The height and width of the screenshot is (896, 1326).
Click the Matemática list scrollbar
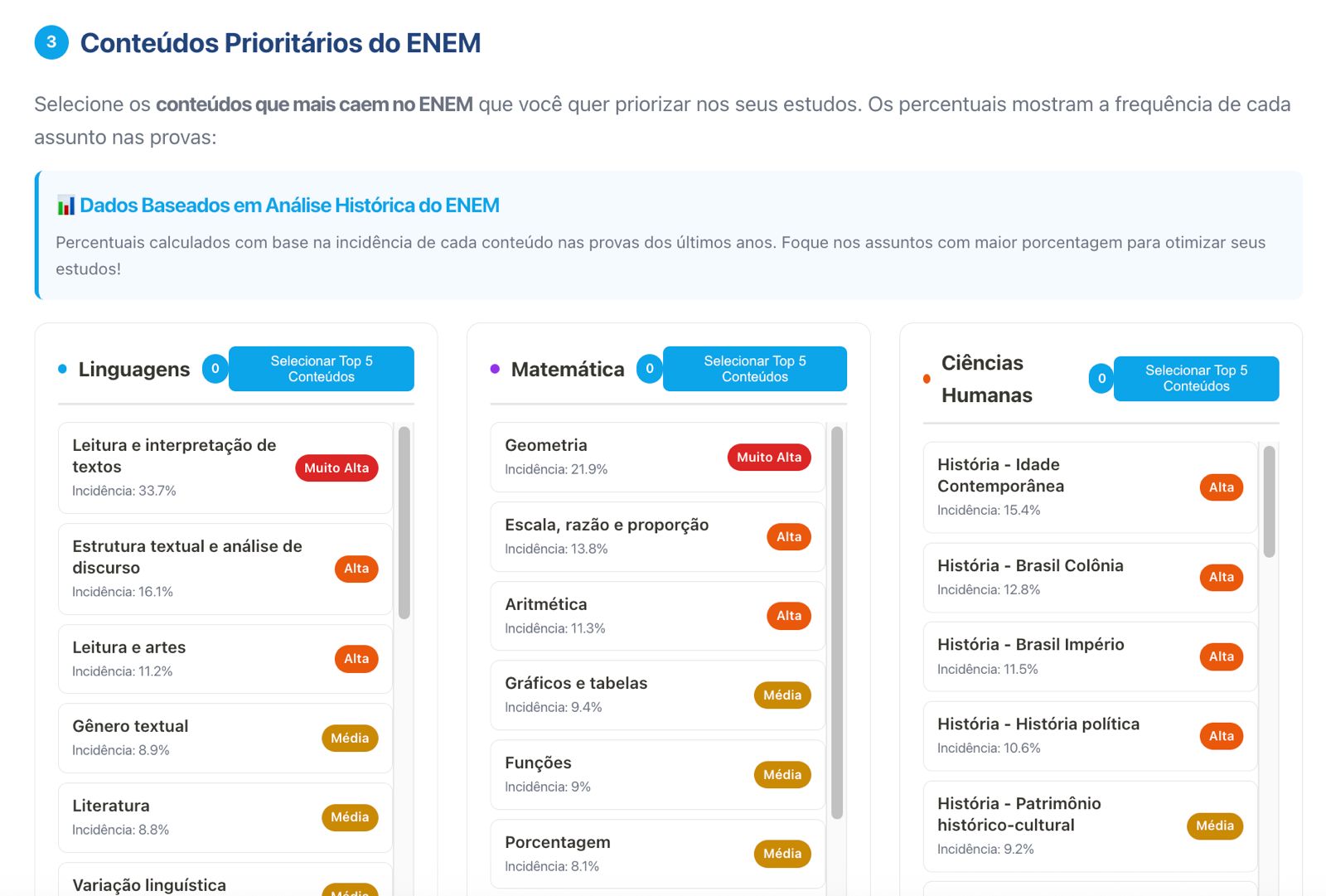pos(837,622)
